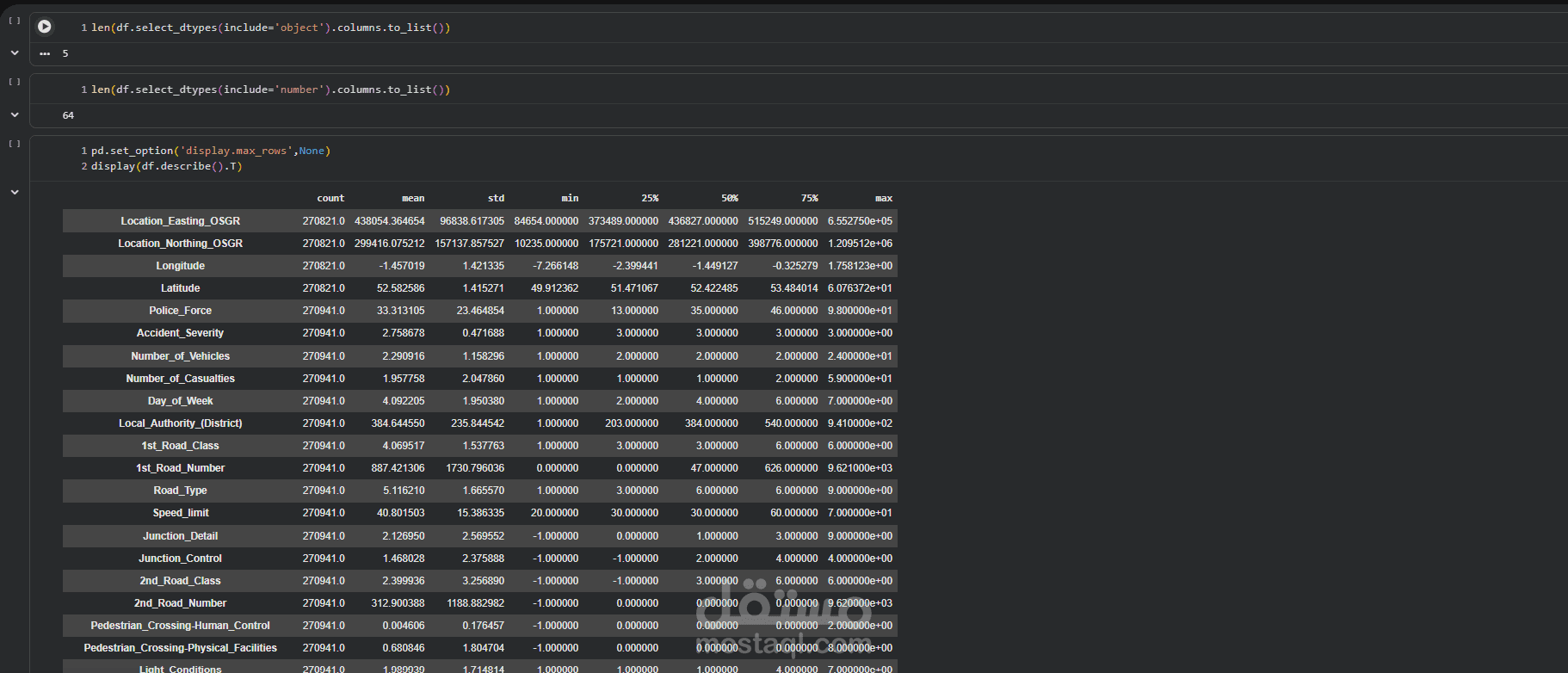This screenshot has height=673, width=1568.
Task: Open output options ellipsis beside result 5
Action: click(x=45, y=53)
